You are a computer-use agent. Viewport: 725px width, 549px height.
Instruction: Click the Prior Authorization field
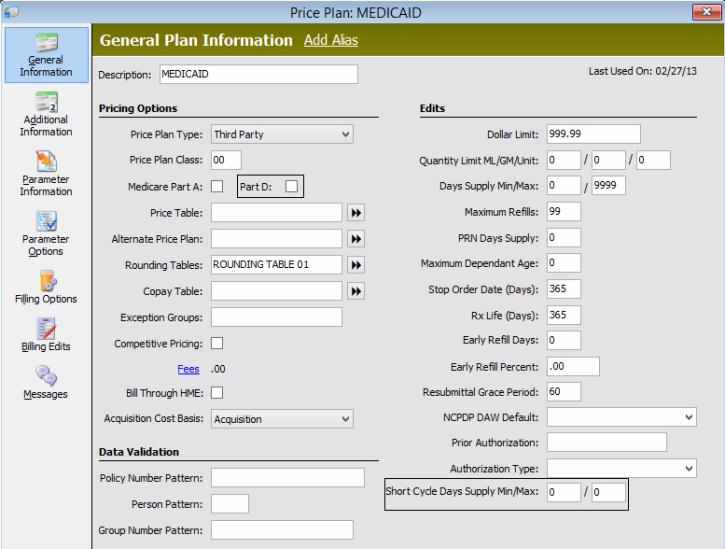[x=607, y=443]
